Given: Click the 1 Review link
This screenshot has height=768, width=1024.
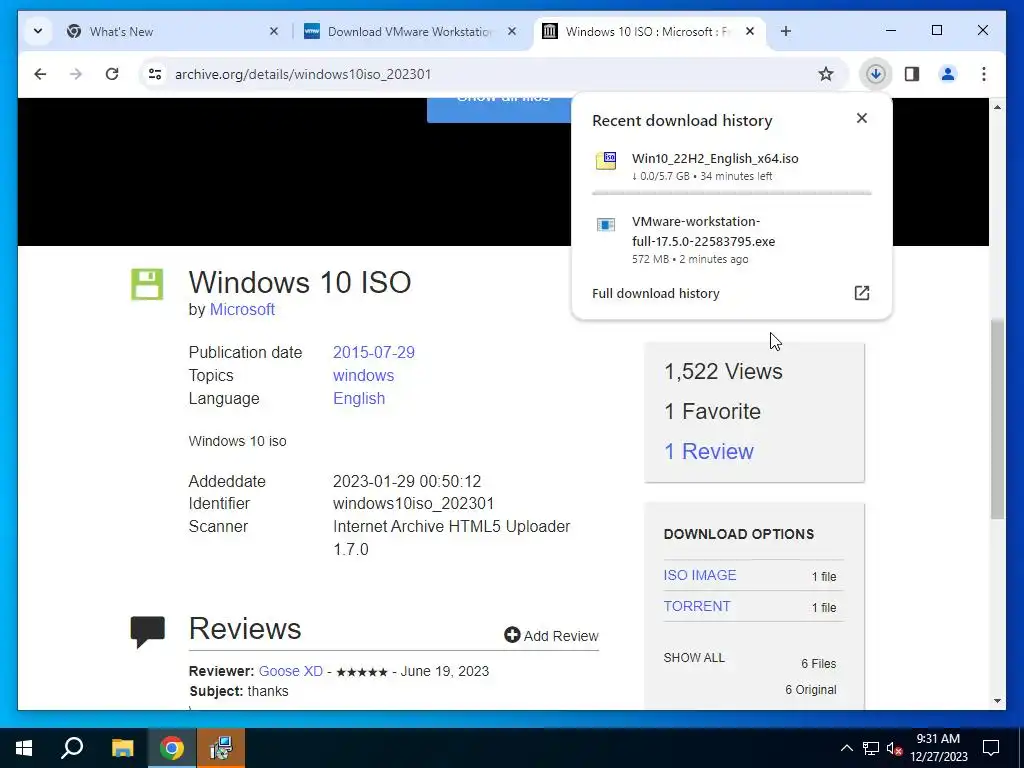Looking at the screenshot, I should tap(709, 451).
